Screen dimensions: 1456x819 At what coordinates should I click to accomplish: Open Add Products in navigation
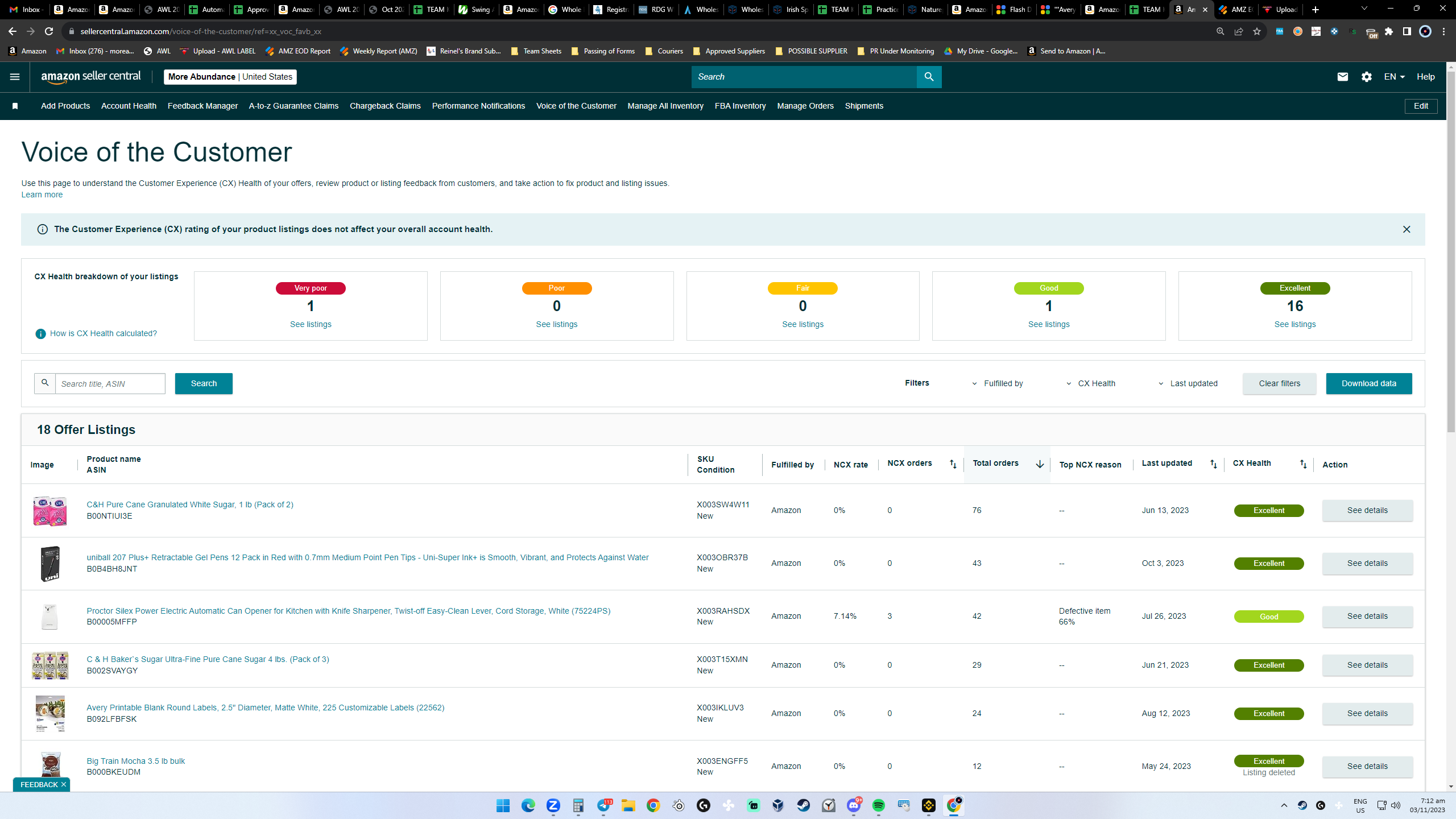pyautogui.click(x=65, y=106)
